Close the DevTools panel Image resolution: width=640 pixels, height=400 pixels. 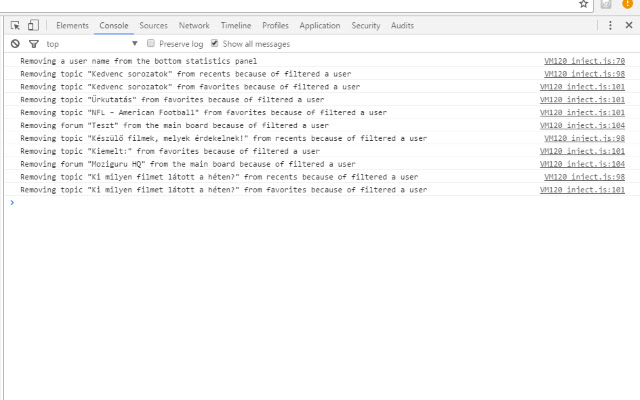click(629, 25)
